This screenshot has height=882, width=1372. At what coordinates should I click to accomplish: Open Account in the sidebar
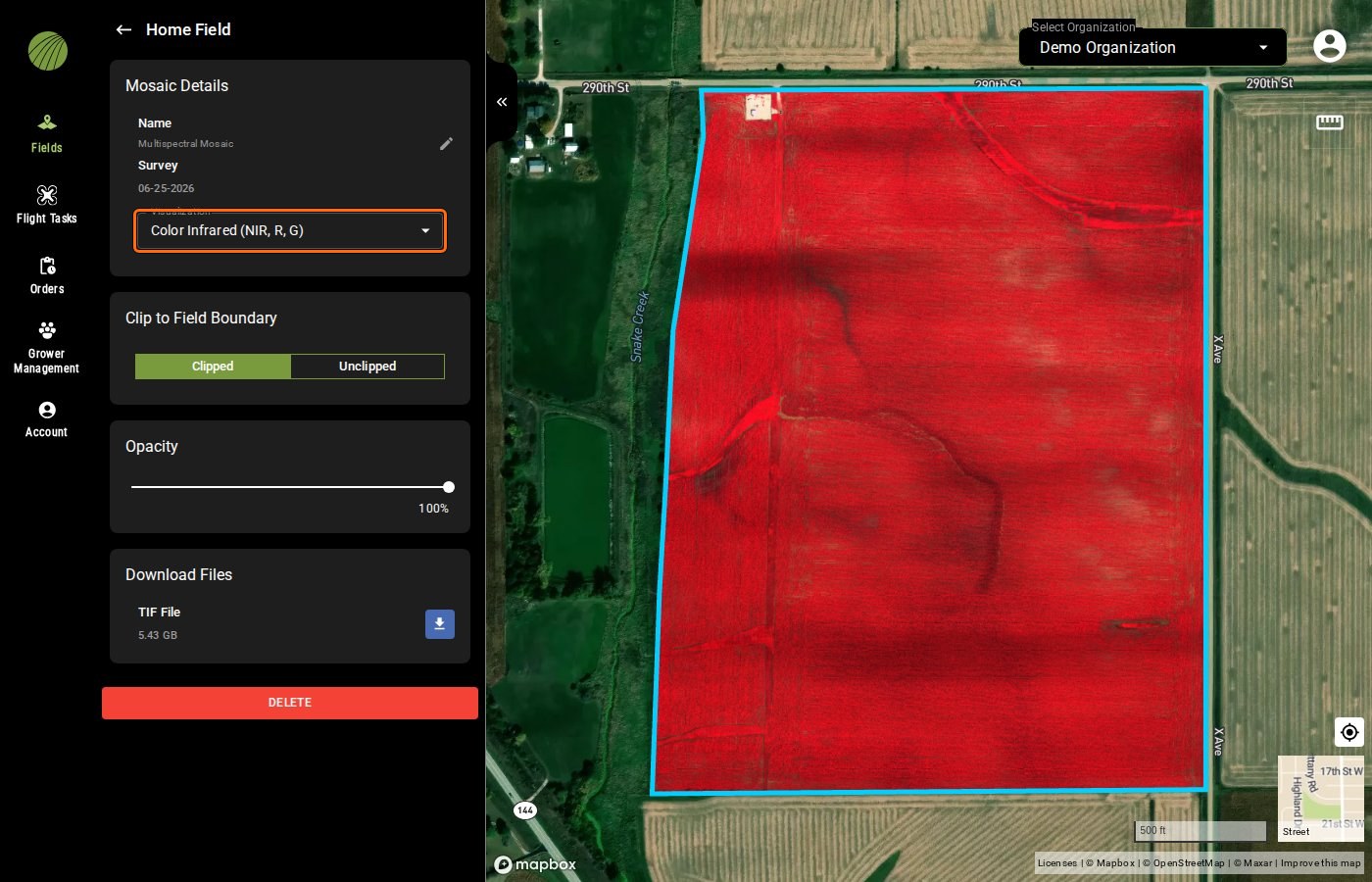(x=46, y=418)
